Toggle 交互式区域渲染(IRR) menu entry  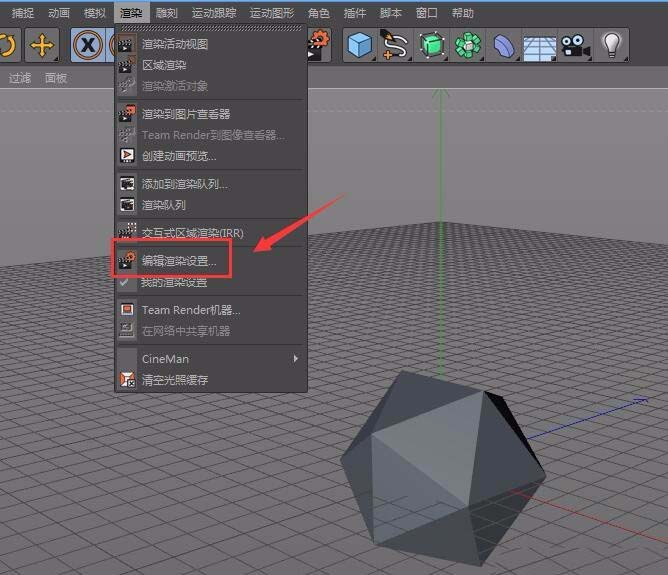[211, 233]
